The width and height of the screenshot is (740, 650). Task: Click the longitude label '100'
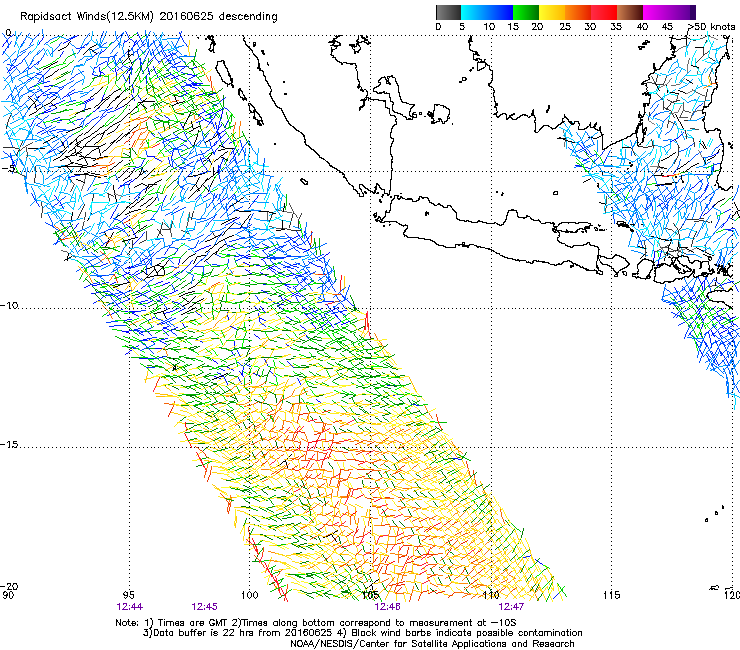coord(250,595)
